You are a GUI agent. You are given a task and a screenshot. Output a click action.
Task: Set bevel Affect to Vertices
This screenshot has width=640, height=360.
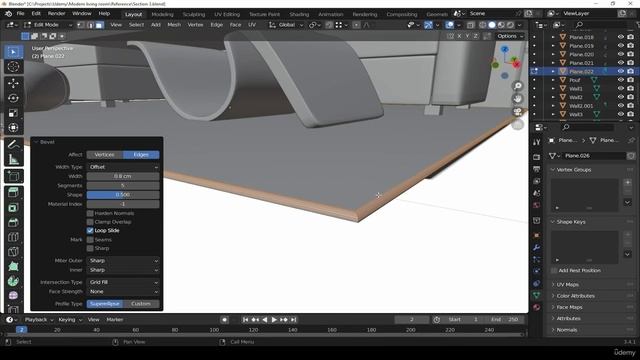(x=104, y=155)
